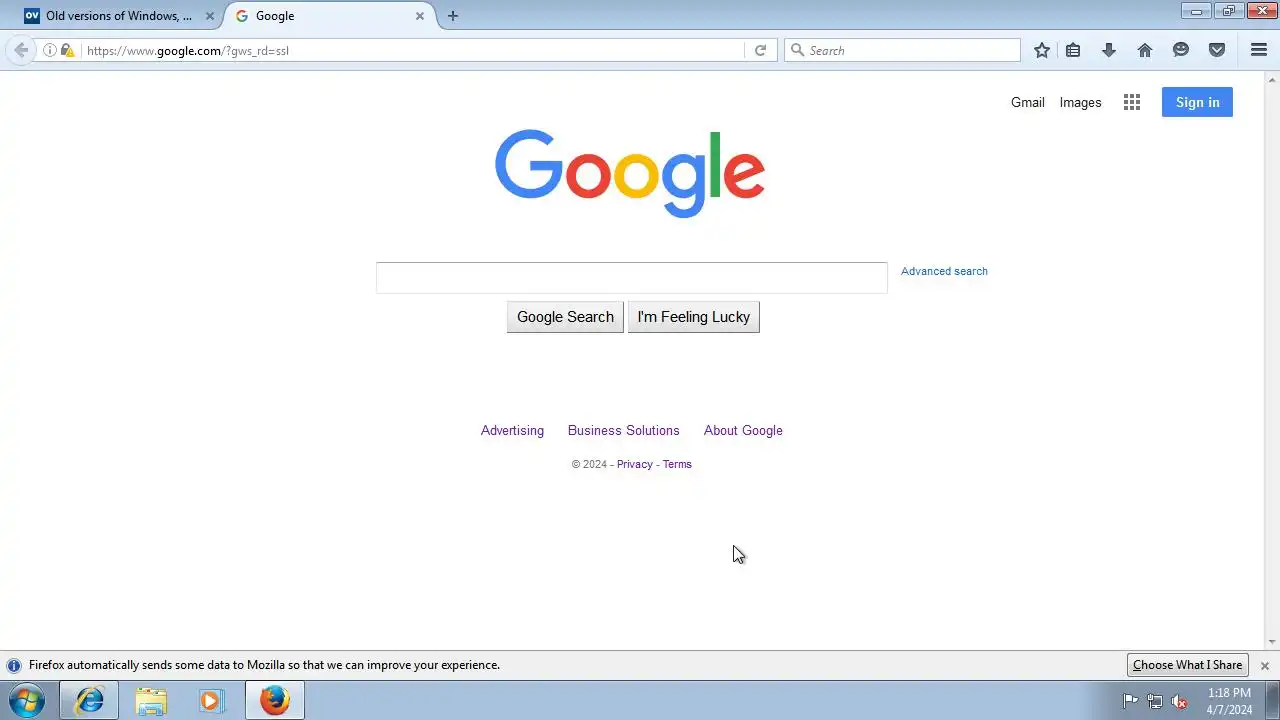Open Windows Explorer folder in the taskbar
This screenshot has width=1280, height=720.
tap(151, 701)
